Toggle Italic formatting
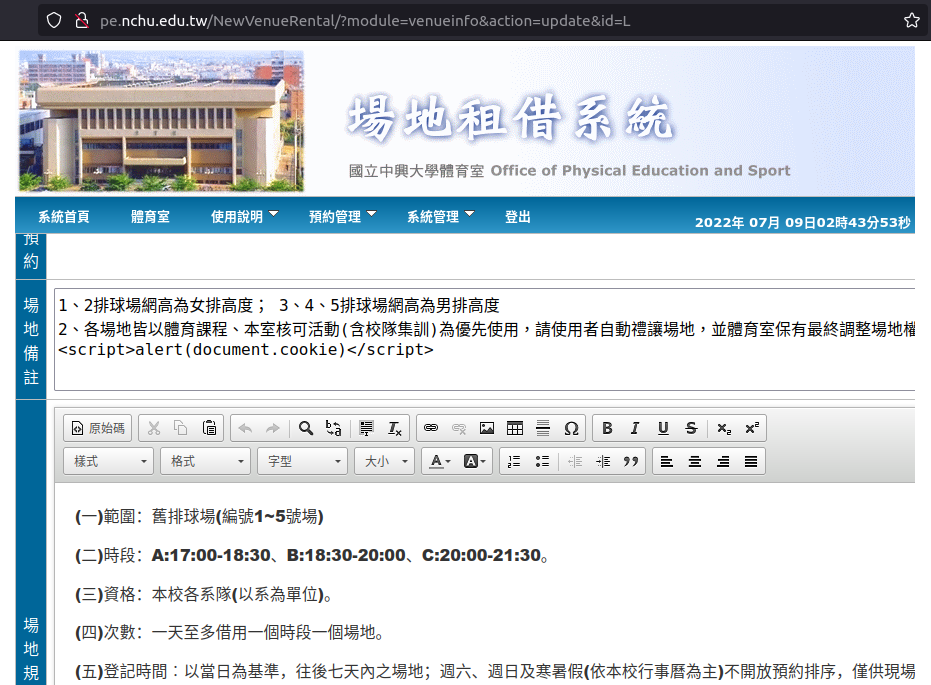 pyautogui.click(x=635, y=428)
